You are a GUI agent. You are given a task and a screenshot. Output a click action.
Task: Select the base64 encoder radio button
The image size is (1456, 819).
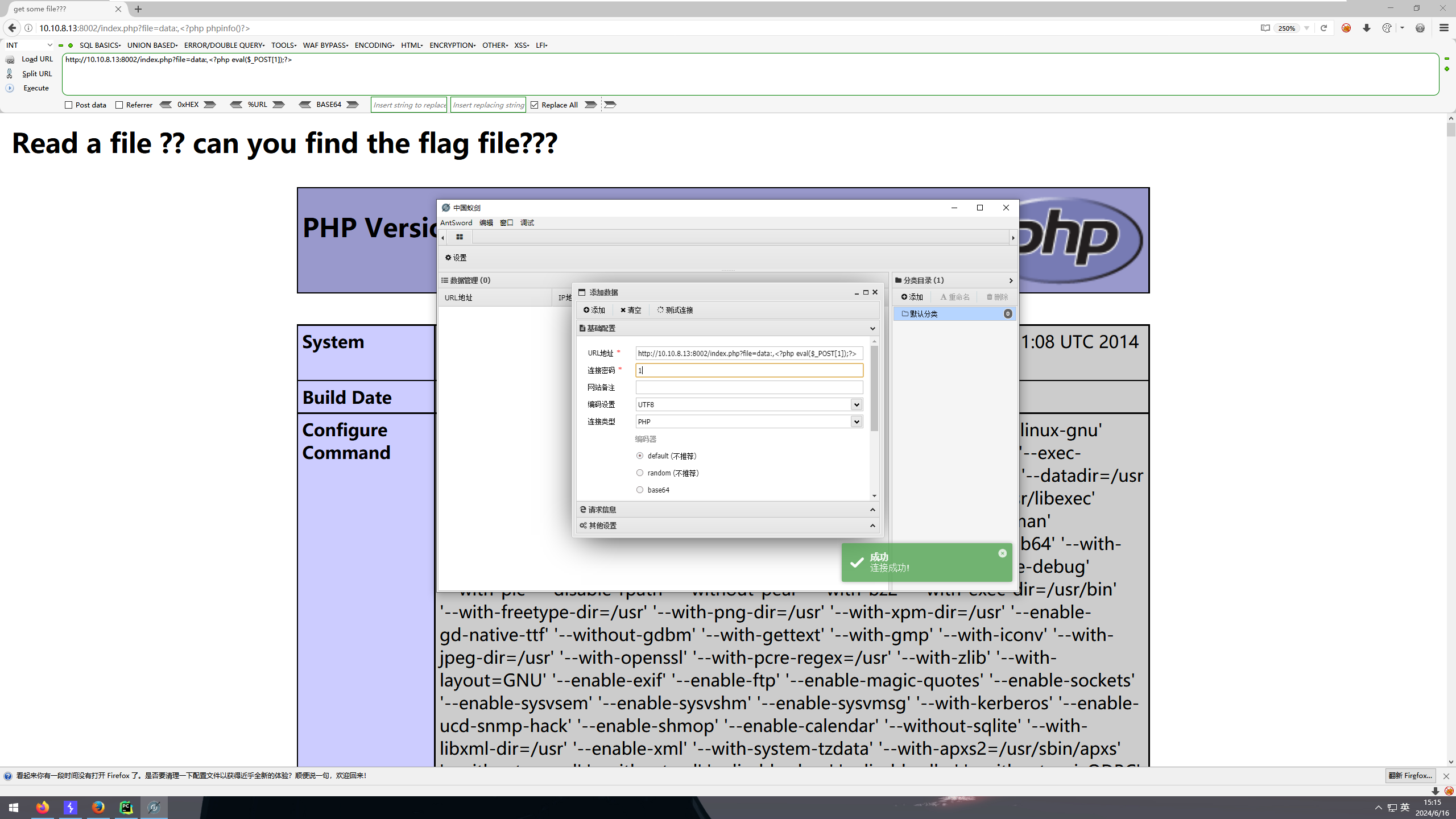pyautogui.click(x=640, y=490)
